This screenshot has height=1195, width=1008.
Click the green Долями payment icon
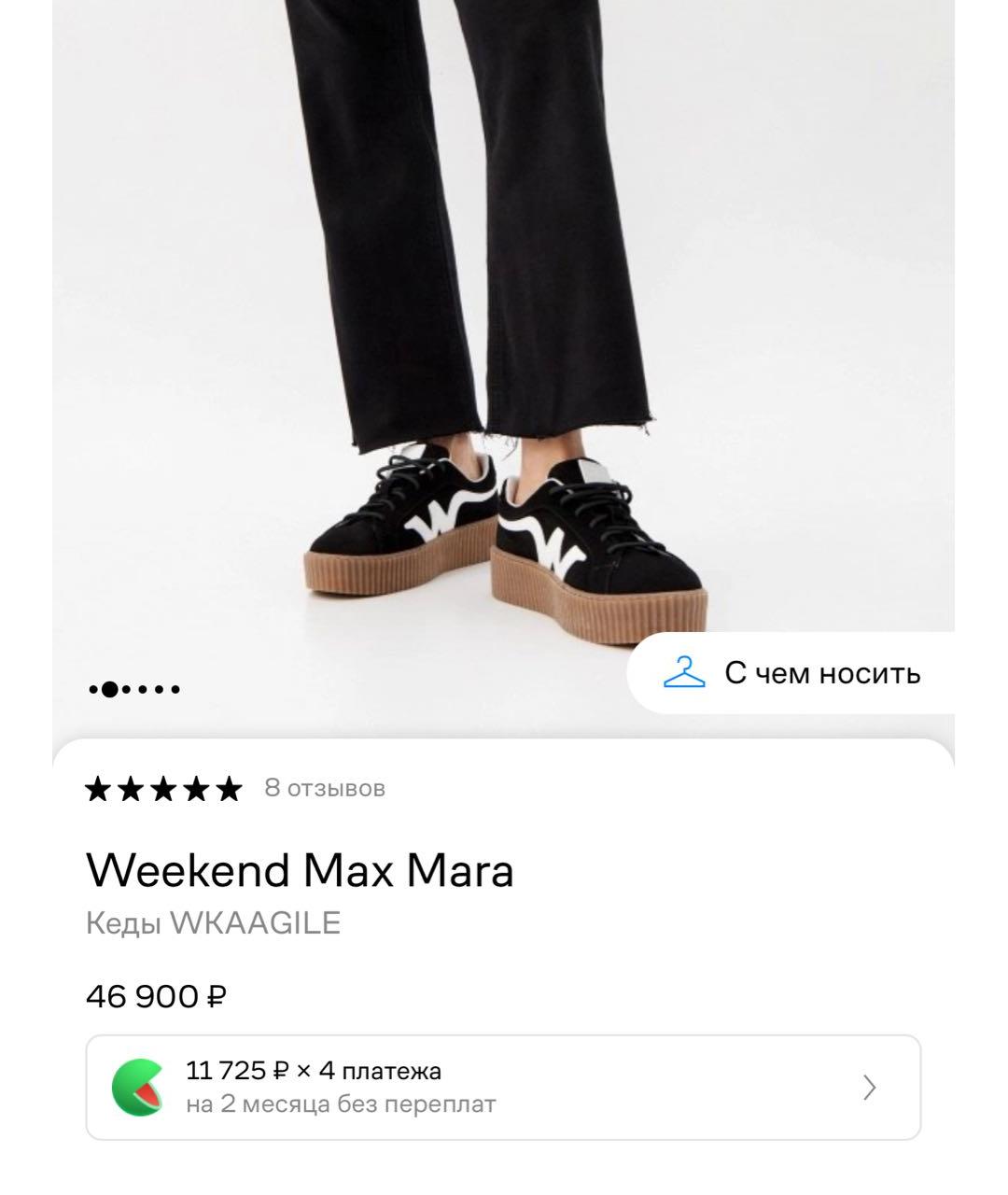[x=137, y=1086]
